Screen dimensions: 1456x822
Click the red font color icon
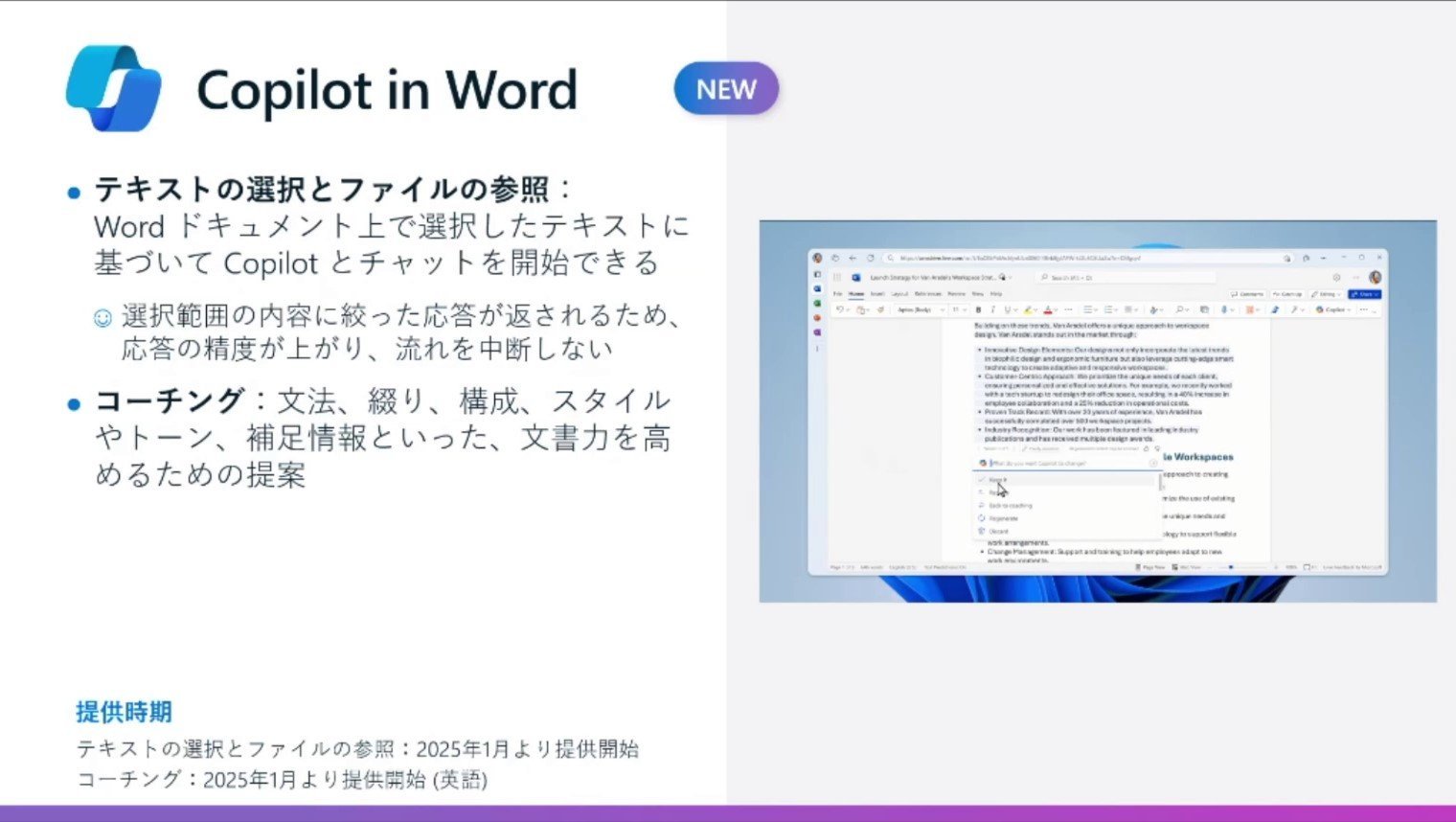point(1048,309)
